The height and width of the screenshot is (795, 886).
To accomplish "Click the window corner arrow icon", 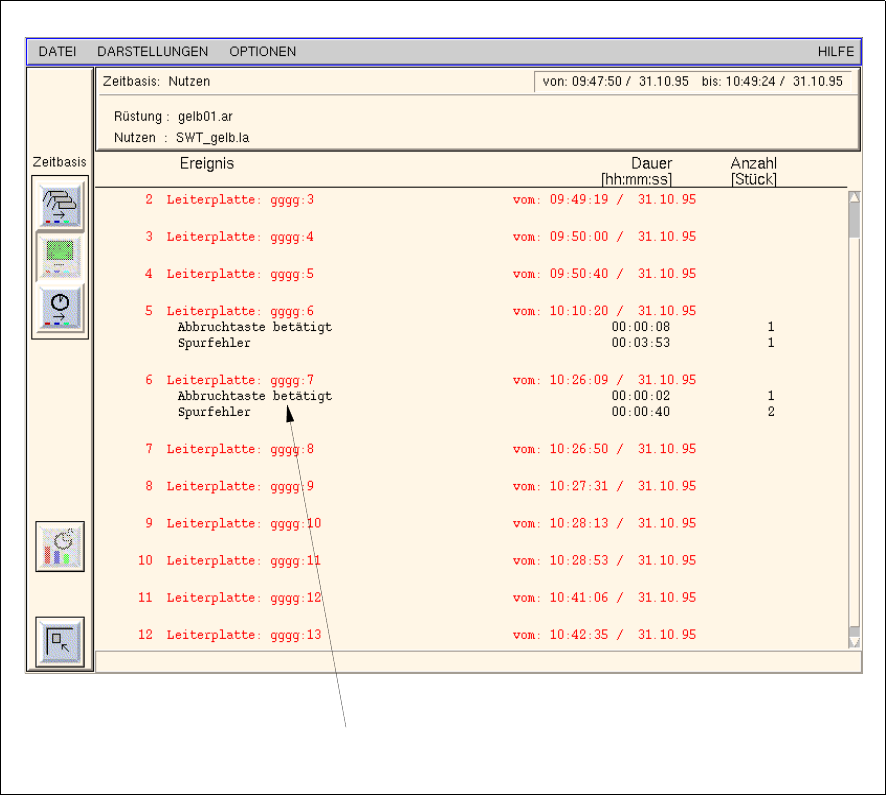I will [60, 641].
